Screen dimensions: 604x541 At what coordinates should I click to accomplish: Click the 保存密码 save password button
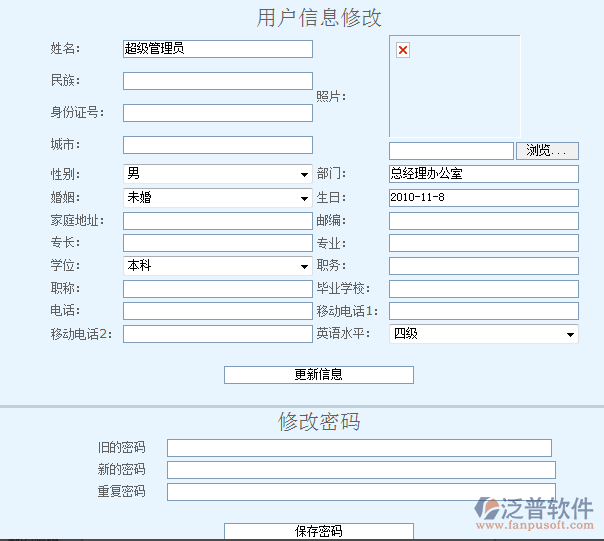(x=318, y=531)
